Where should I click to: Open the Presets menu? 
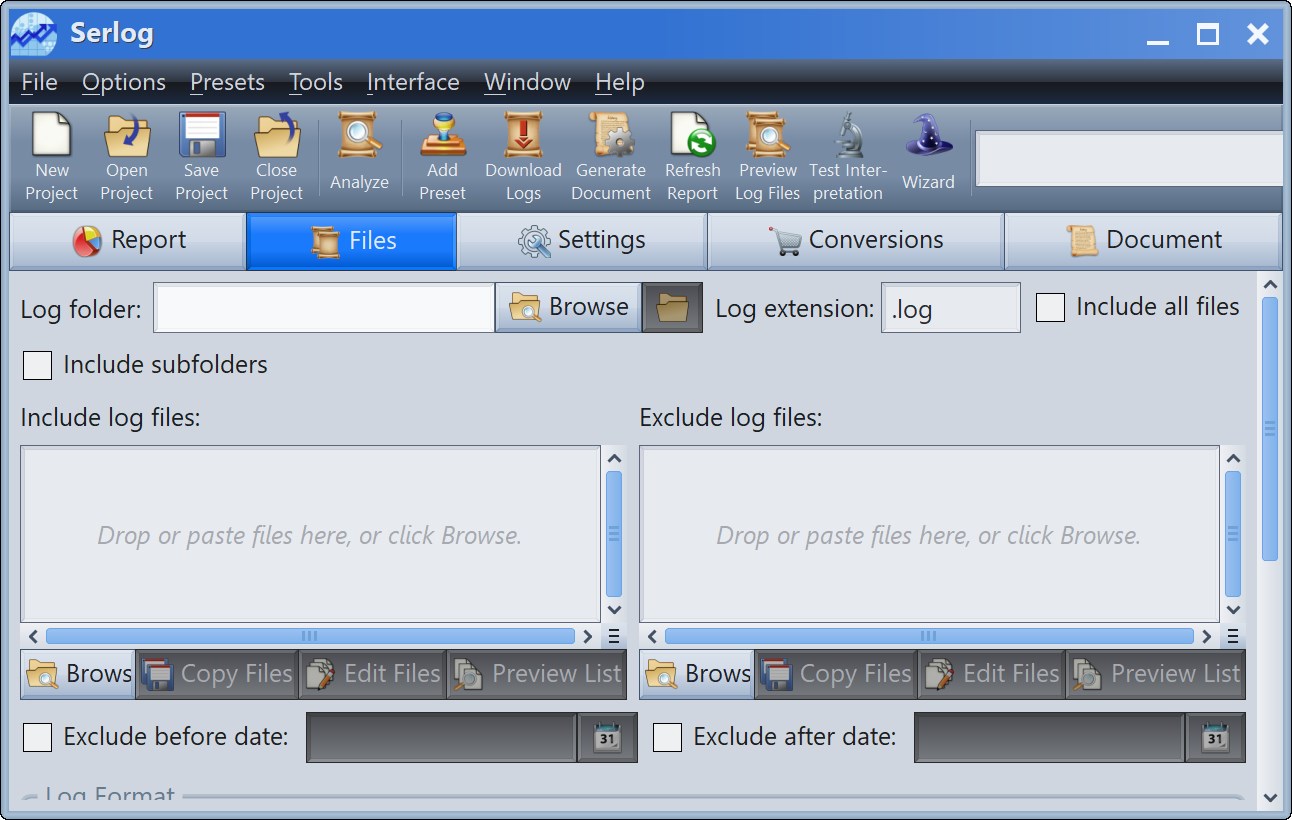click(x=227, y=82)
